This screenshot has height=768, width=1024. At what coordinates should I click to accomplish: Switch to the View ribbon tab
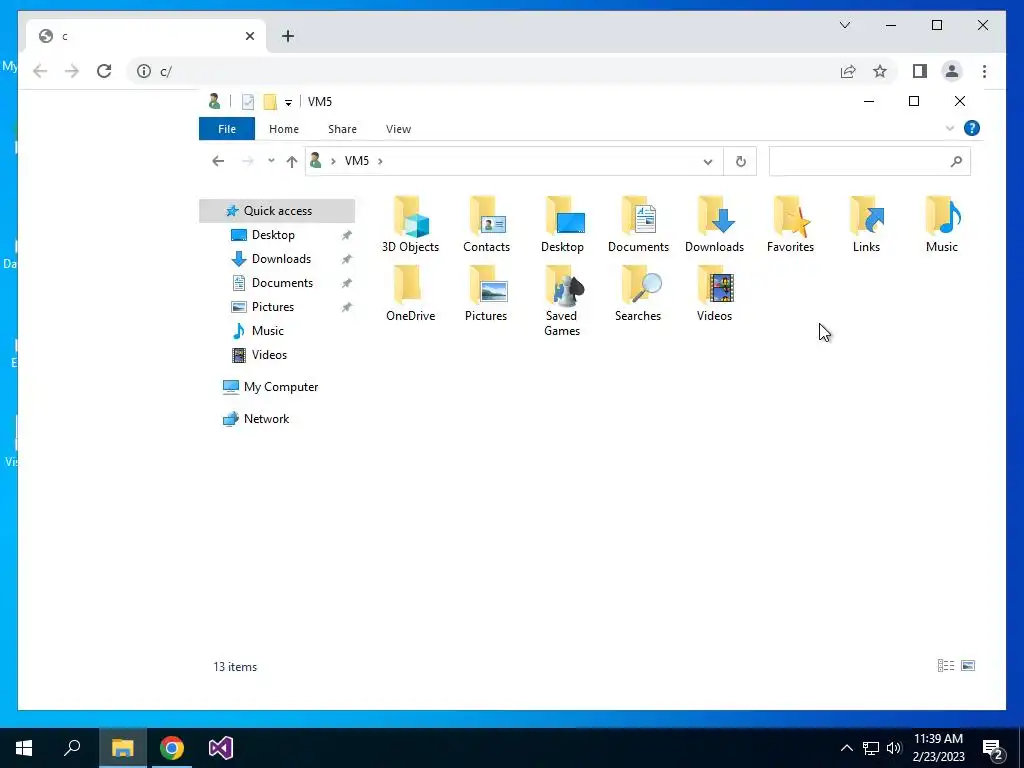coord(398,129)
